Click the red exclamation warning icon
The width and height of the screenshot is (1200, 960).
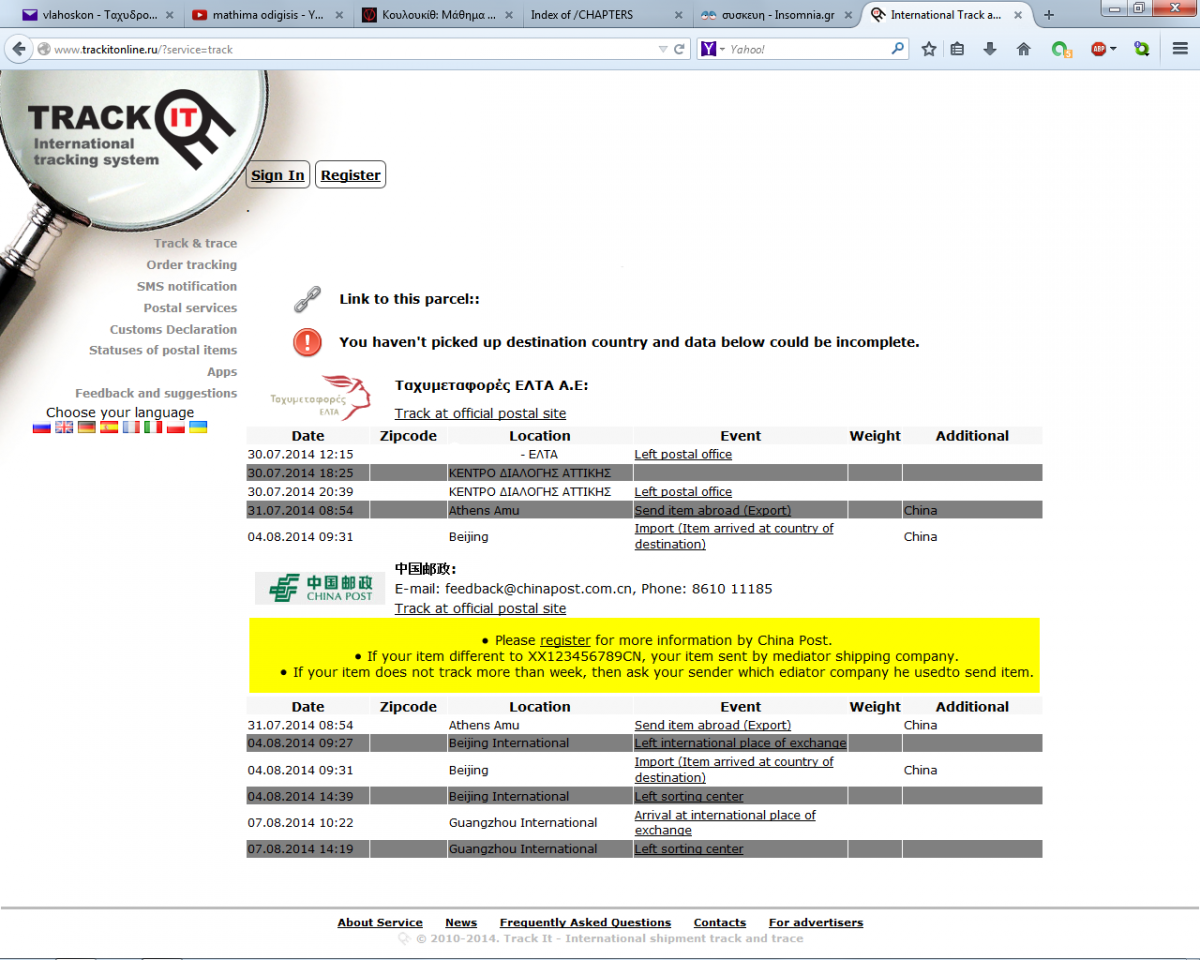click(x=307, y=342)
